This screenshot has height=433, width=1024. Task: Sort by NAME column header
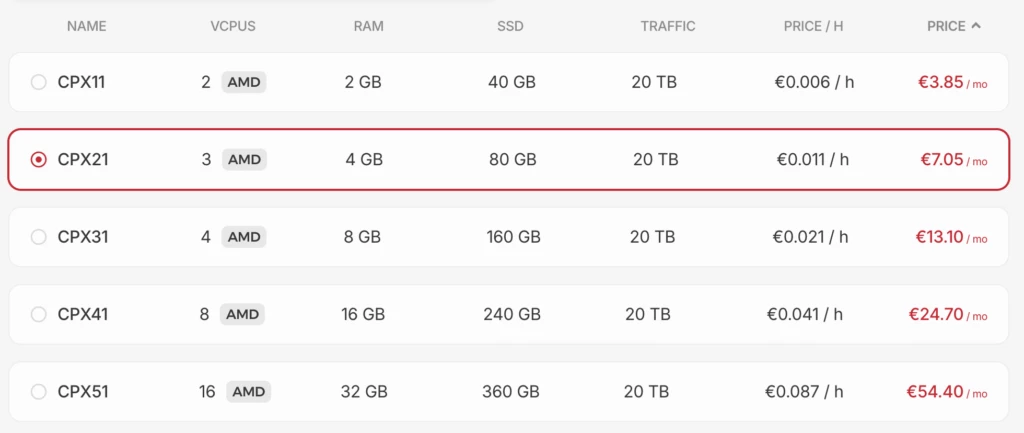tap(86, 26)
